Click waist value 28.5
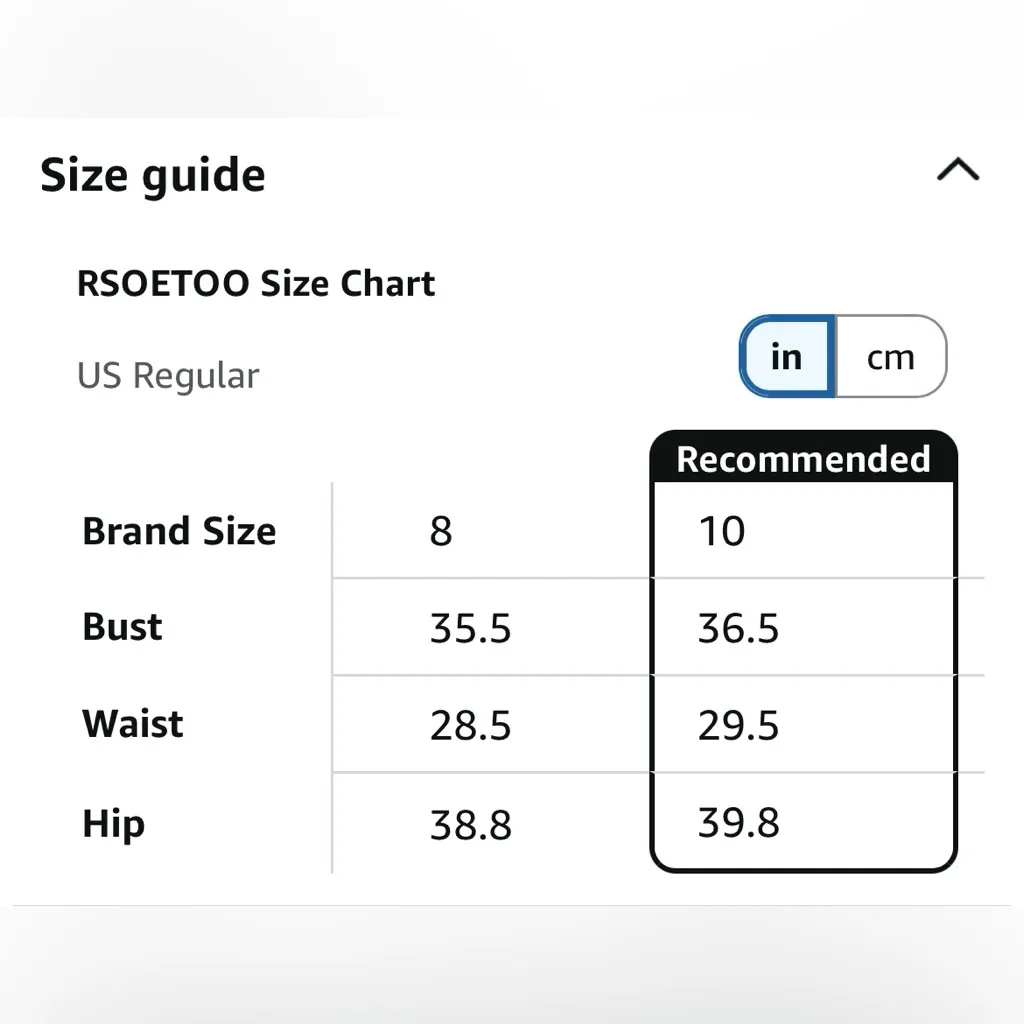This screenshot has width=1024, height=1024. 470,726
